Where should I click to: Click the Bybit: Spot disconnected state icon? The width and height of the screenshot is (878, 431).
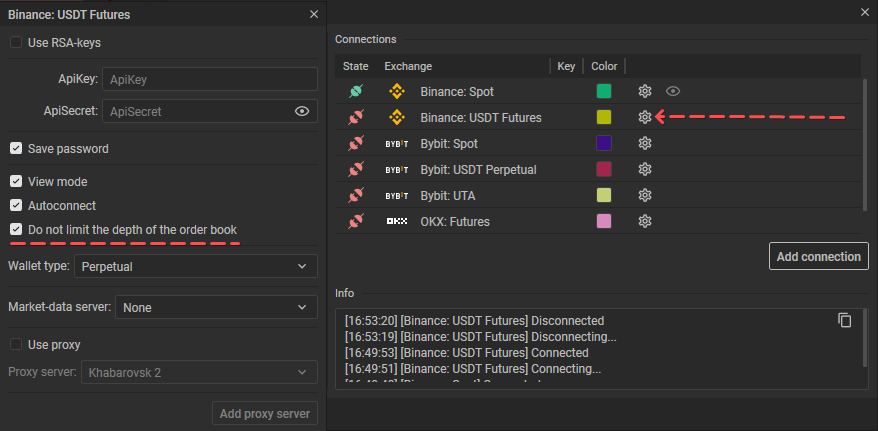354,143
